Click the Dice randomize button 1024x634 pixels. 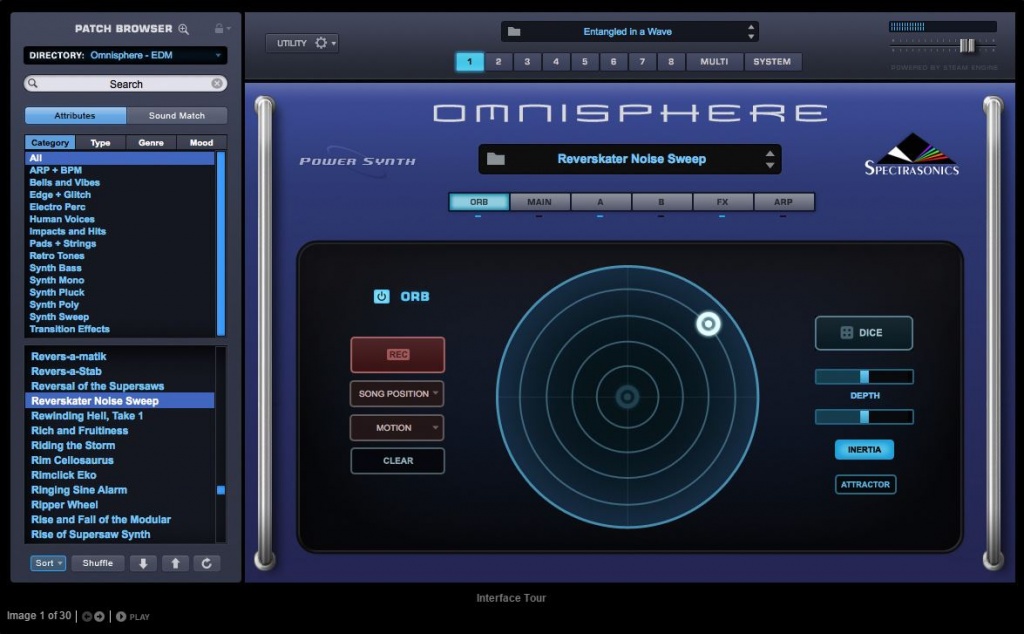click(863, 333)
